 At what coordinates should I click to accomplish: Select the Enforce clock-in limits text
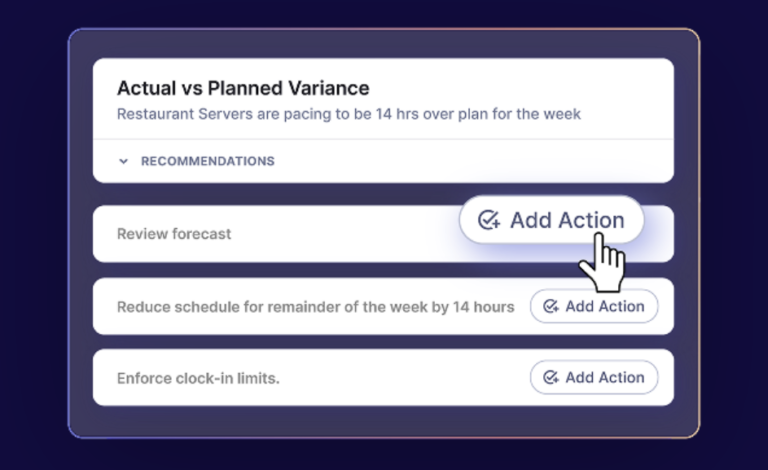pos(198,378)
